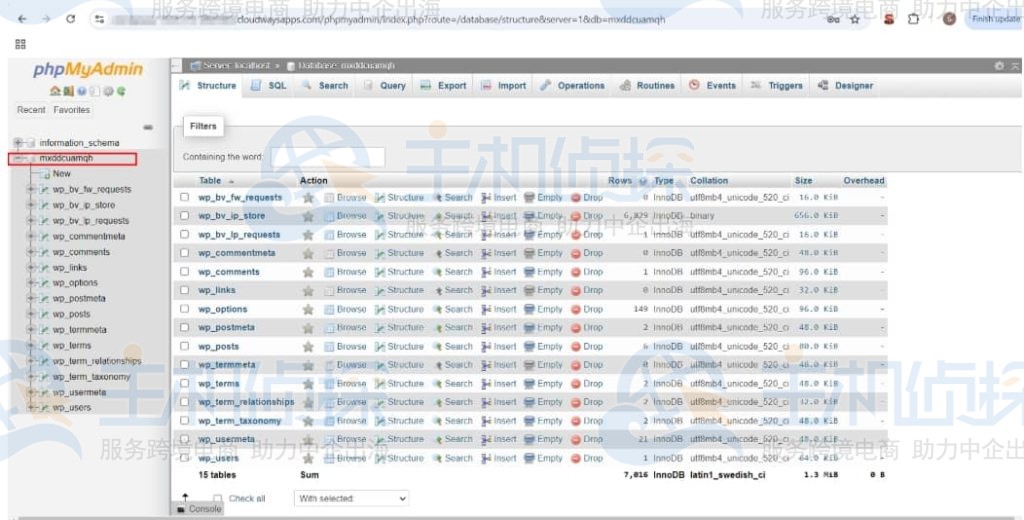Enable the Check all checkbox

[218, 498]
